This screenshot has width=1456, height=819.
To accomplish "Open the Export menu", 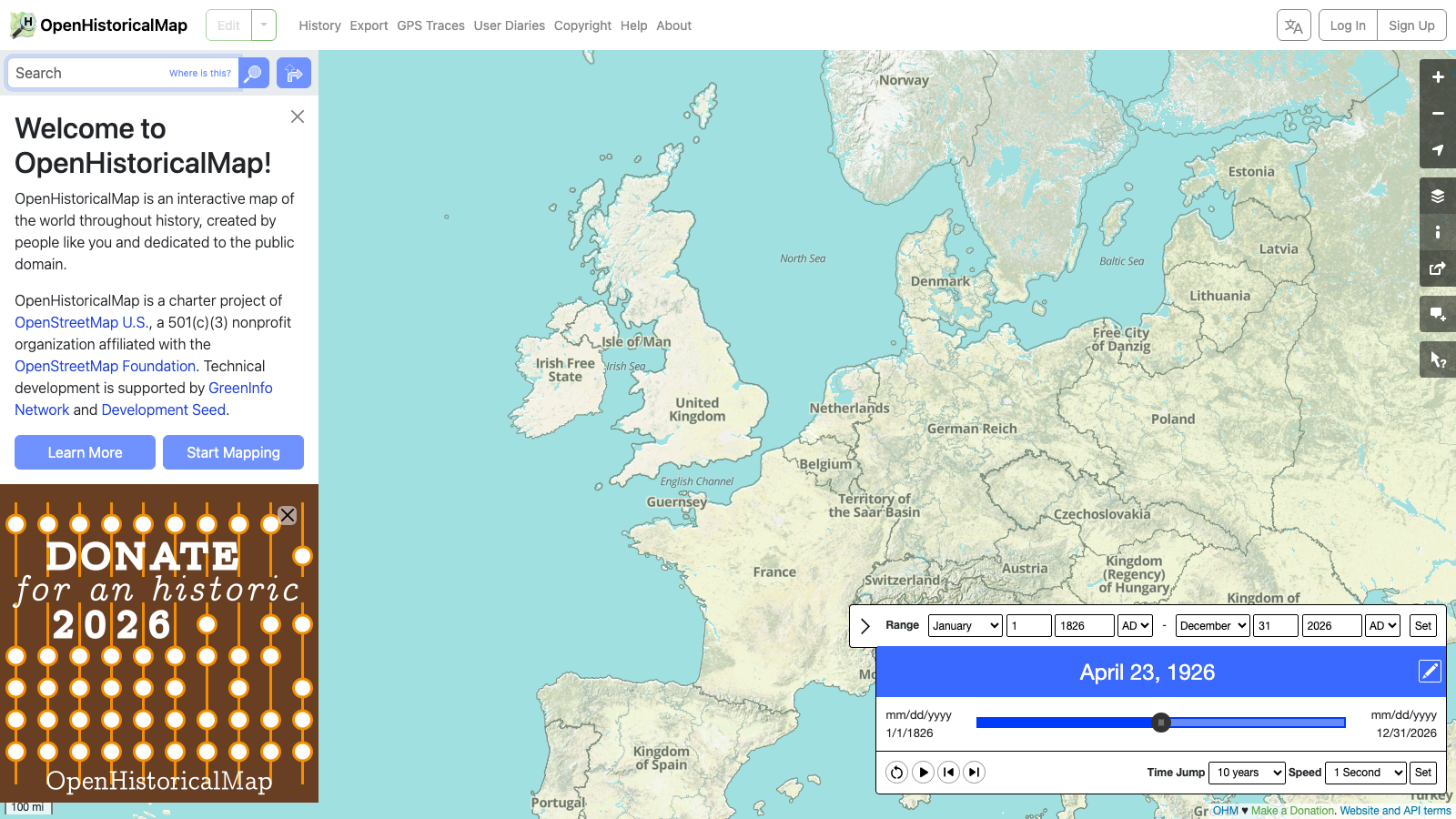I will pos(369,25).
